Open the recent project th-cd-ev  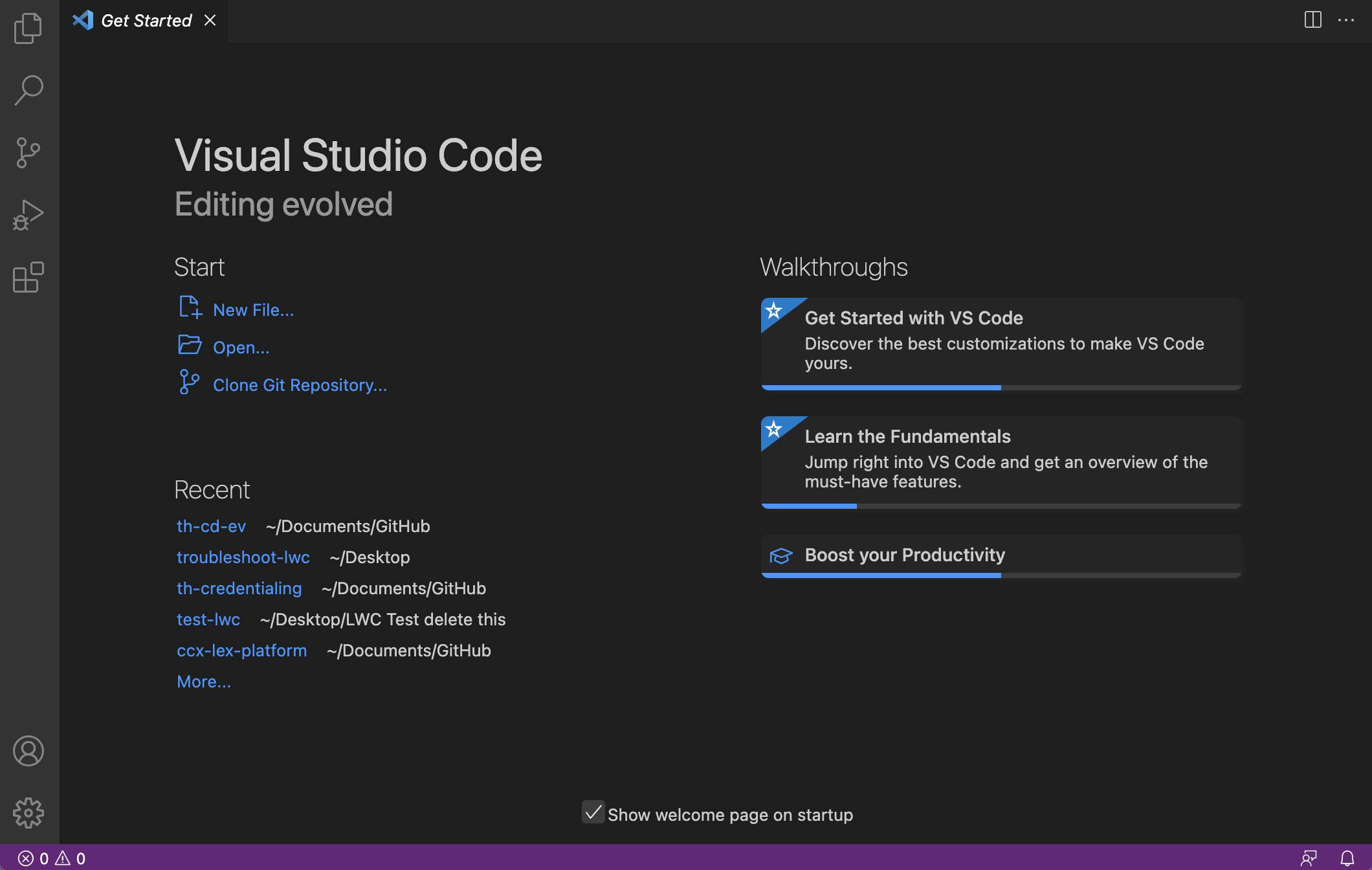coord(211,526)
